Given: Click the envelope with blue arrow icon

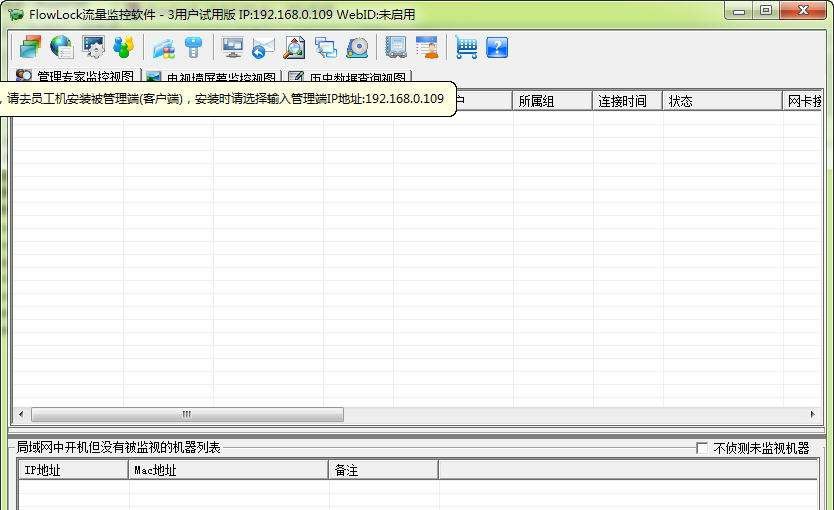Looking at the screenshot, I should coord(263,47).
